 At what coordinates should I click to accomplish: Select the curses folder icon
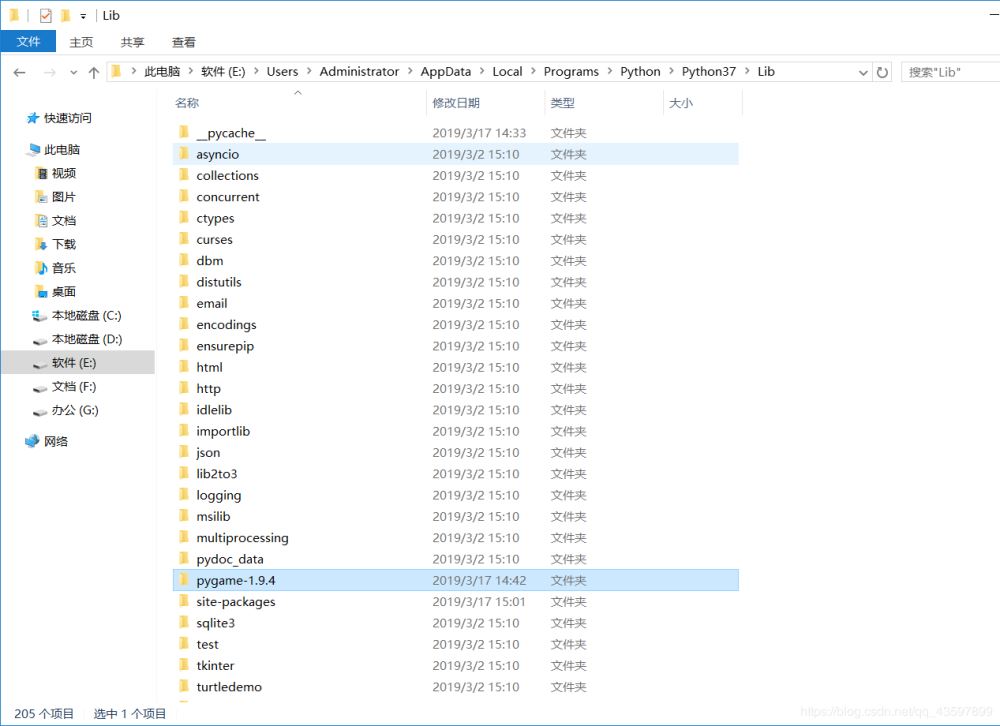tap(184, 239)
